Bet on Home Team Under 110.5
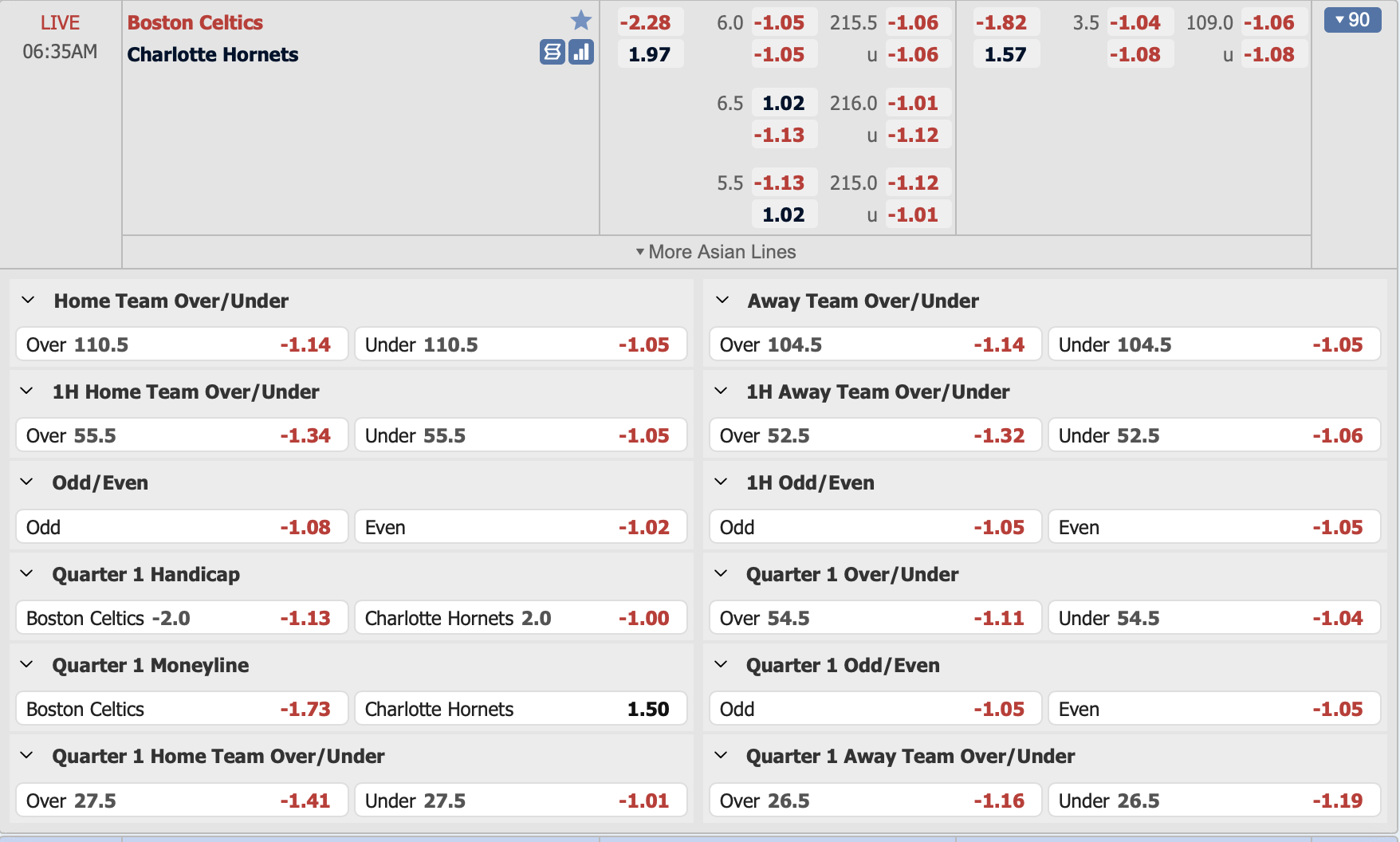 pos(521,344)
